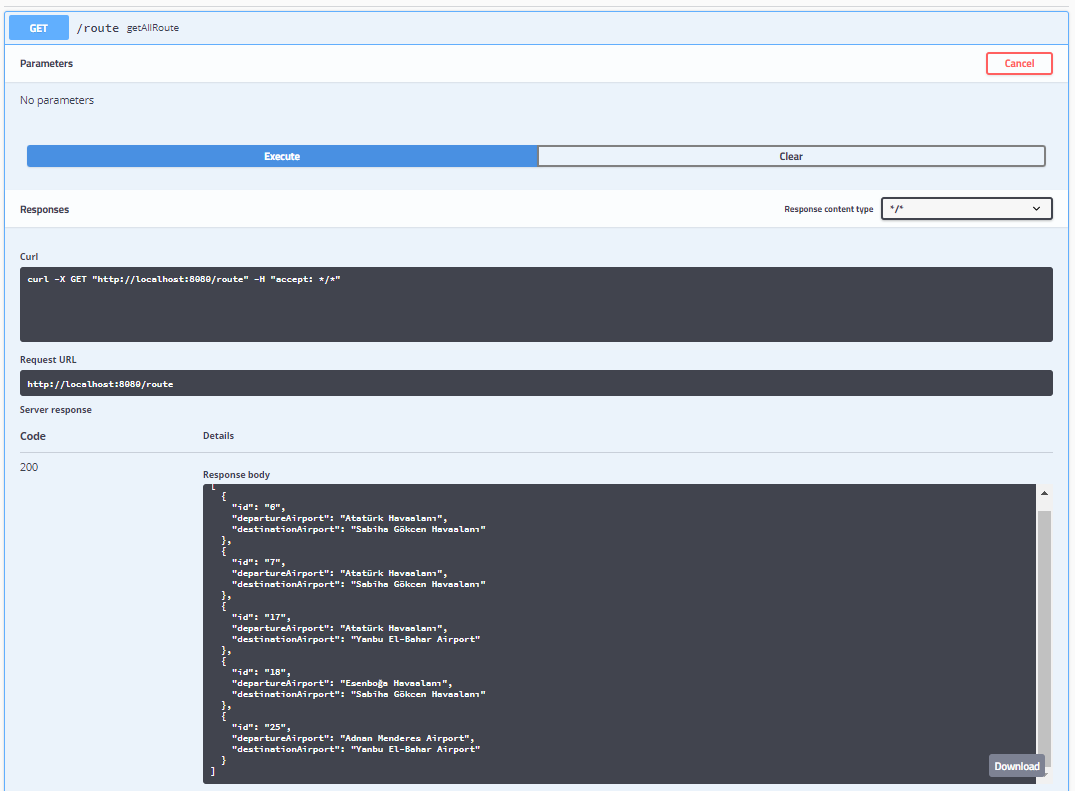1075x791 pixels.
Task: Click the response scrollbar up arrow
Action: [1044, 491]
